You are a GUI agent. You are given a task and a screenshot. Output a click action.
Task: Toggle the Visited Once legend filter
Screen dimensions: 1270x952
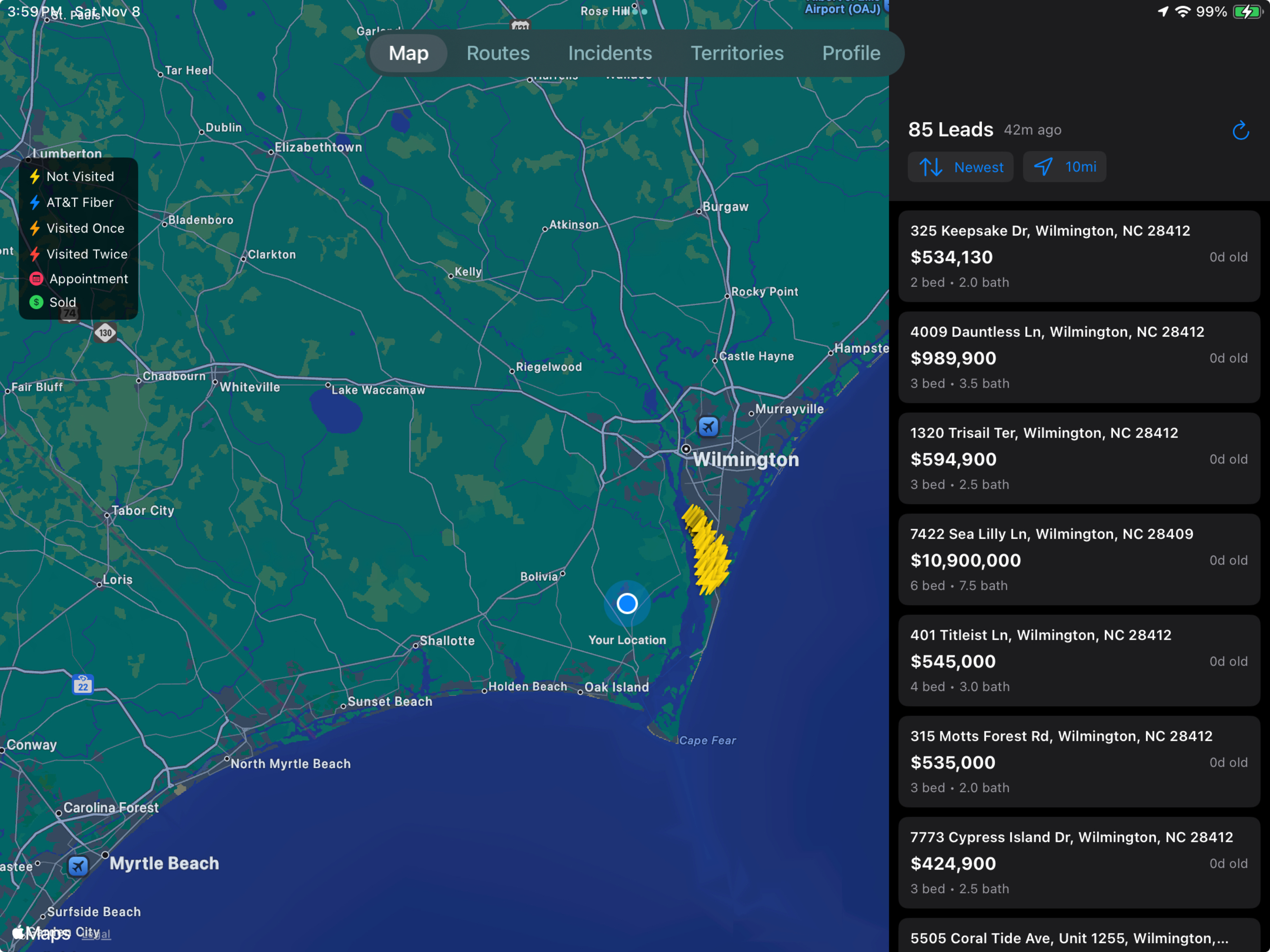35,228
